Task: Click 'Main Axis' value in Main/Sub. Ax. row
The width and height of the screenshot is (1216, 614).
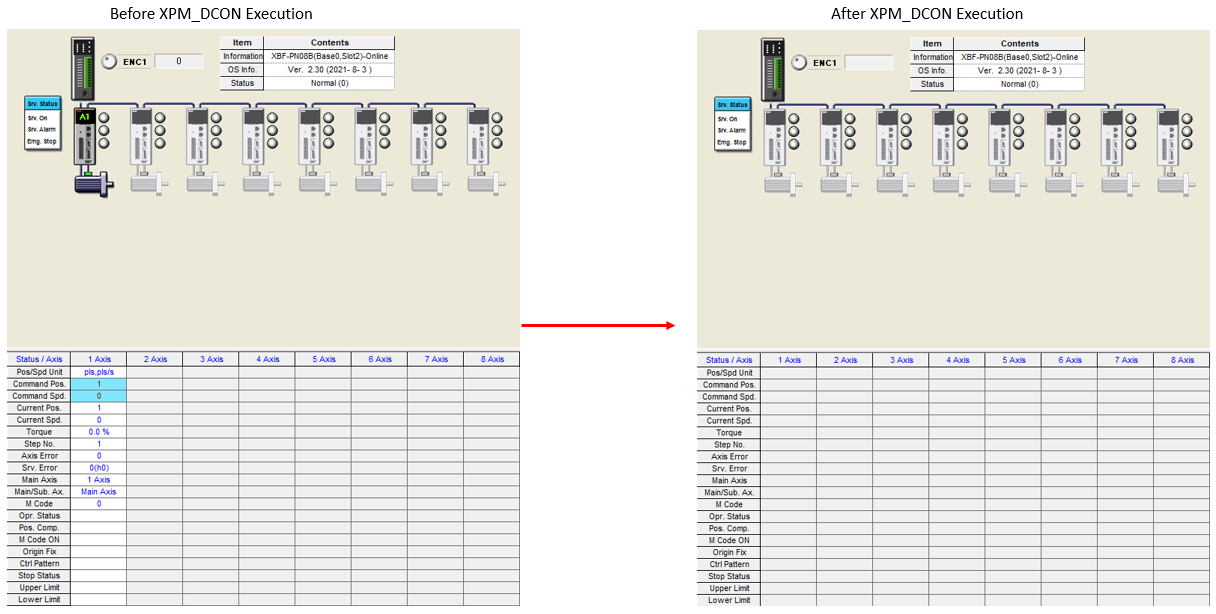Action: (x=99, y=492)
